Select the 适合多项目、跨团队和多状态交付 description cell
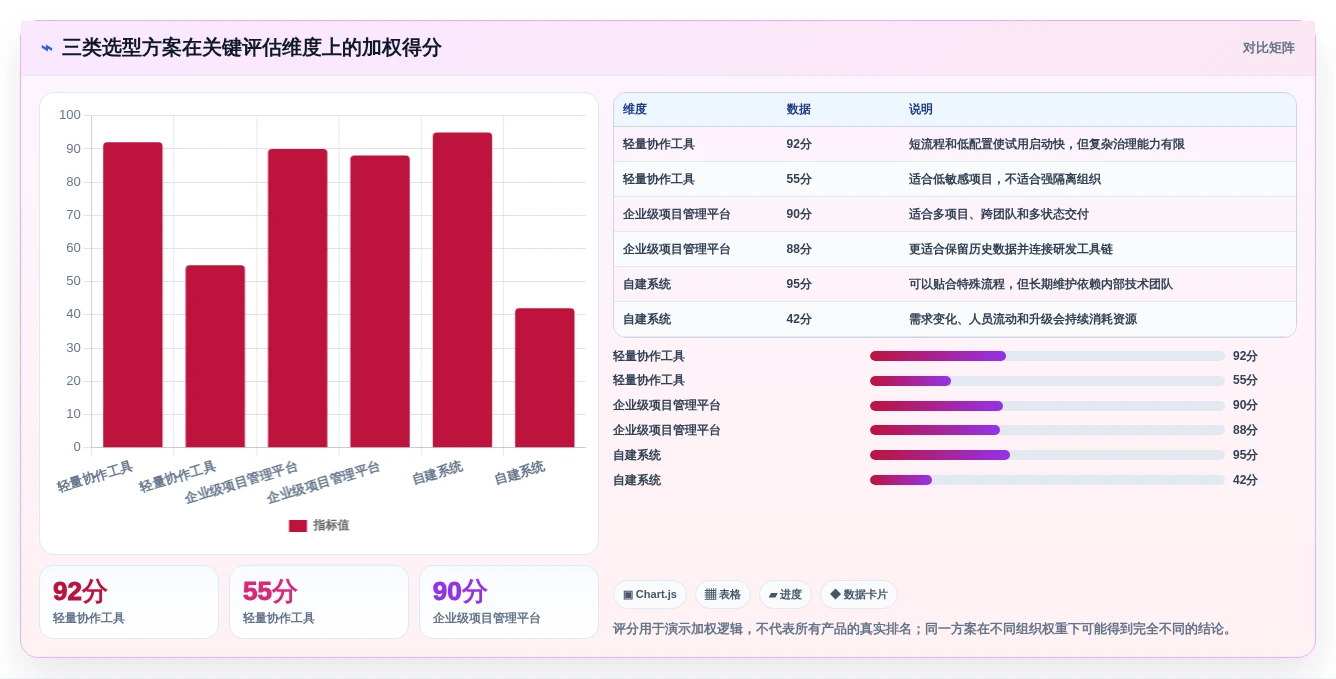The height and width of the screenshot is (679, 1336). (x=999, y=215)
